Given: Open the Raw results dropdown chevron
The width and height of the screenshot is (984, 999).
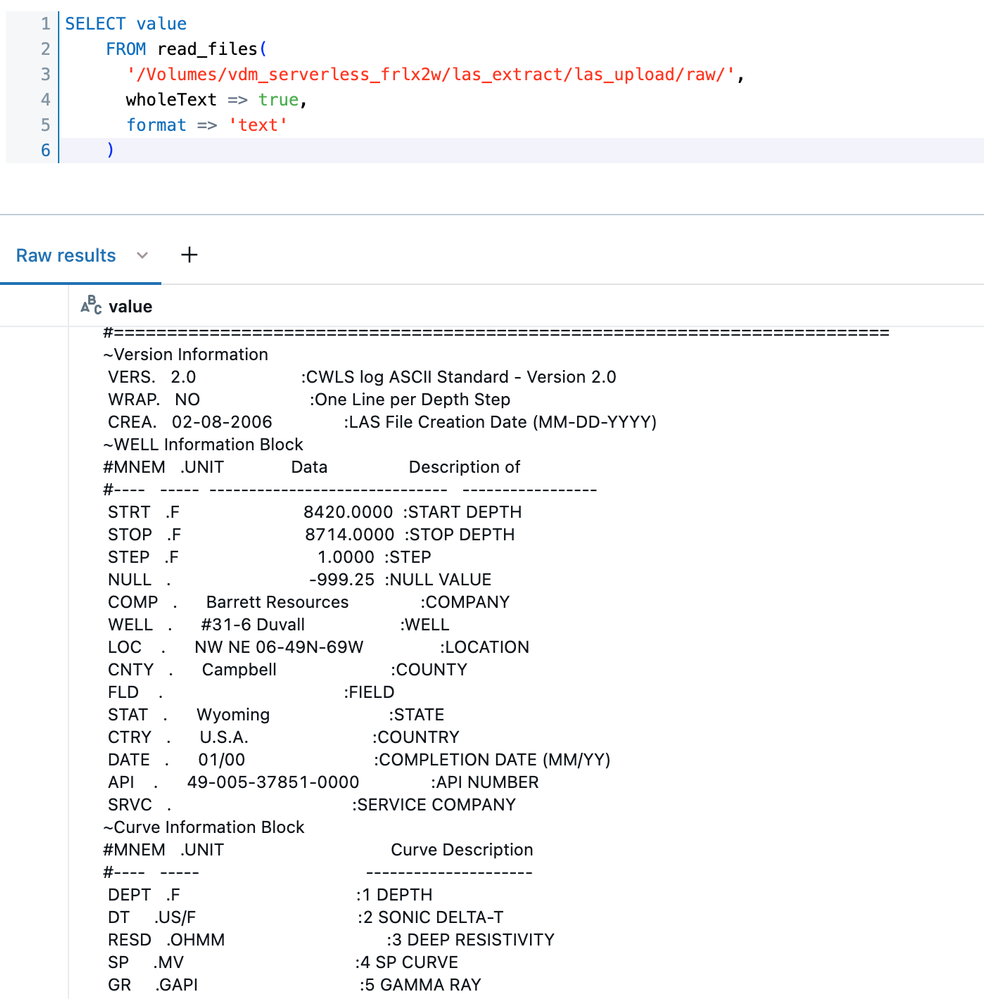Looking at the screenshot, I should click(142, 256).
